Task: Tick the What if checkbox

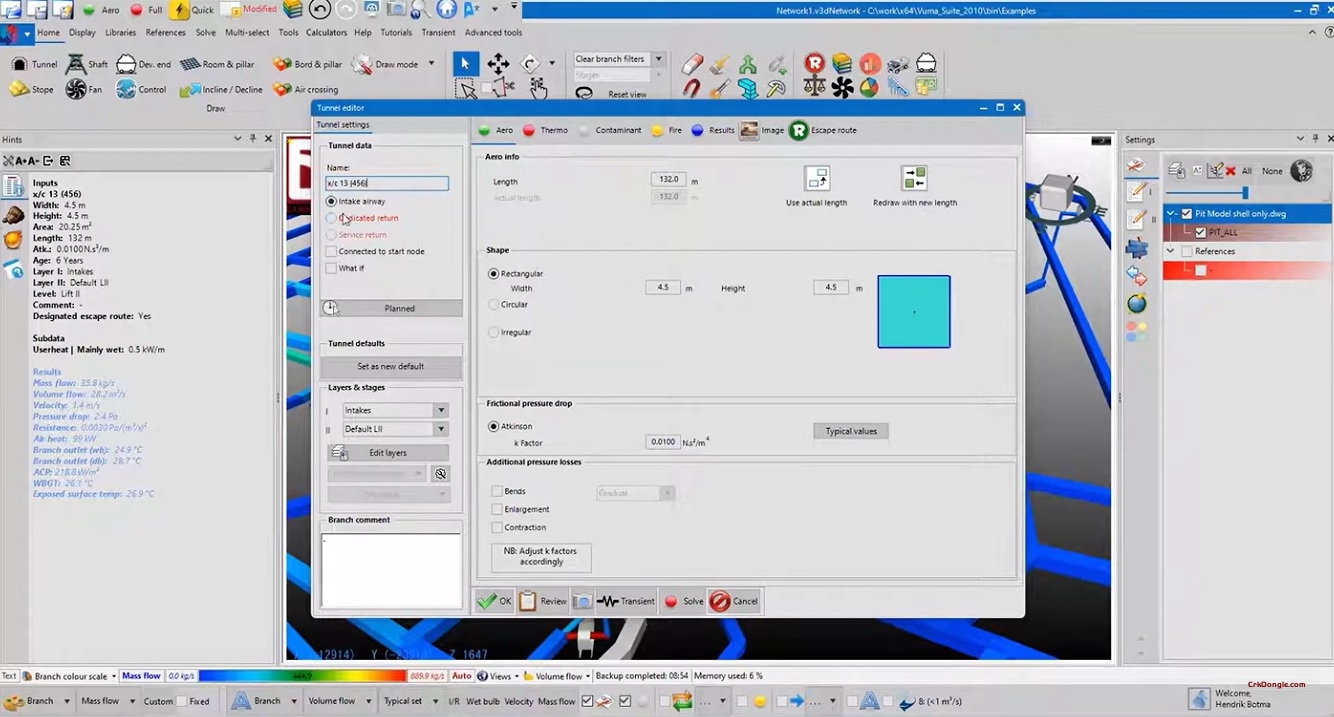Action: 331,268
